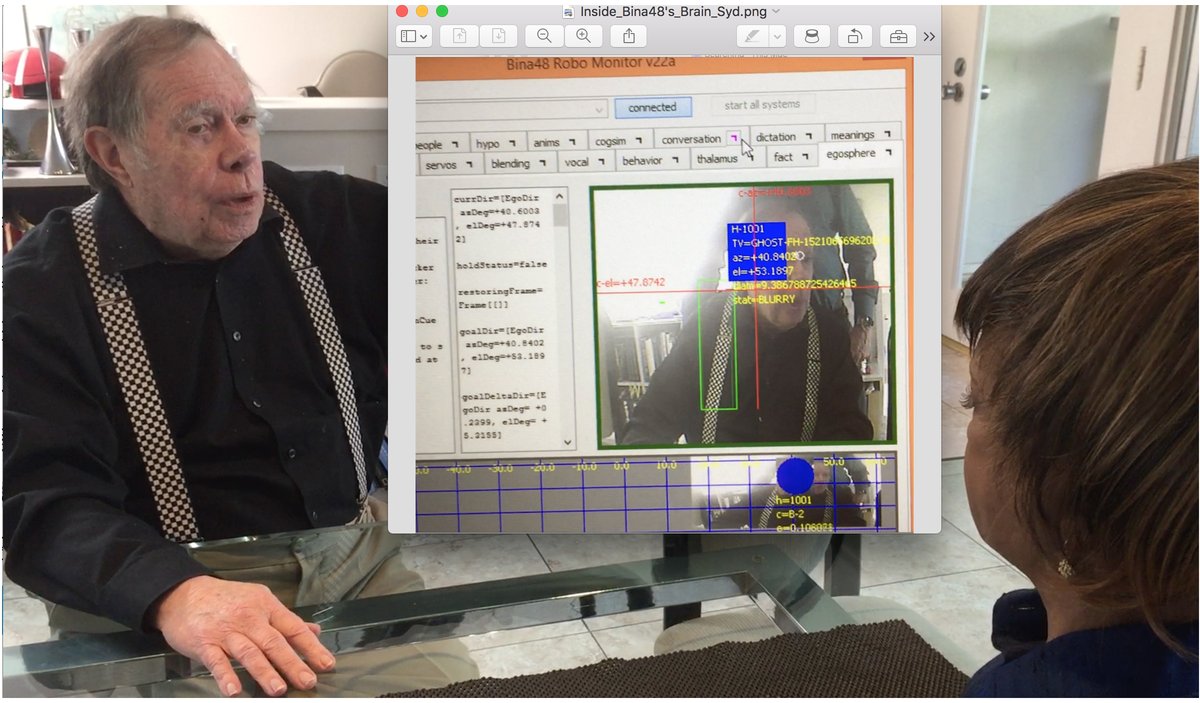Image resolution: width=1200 pixels, height=703 pixels.
Task: Click the detach icon on egosphere tab
Action: tap(887, 153)
